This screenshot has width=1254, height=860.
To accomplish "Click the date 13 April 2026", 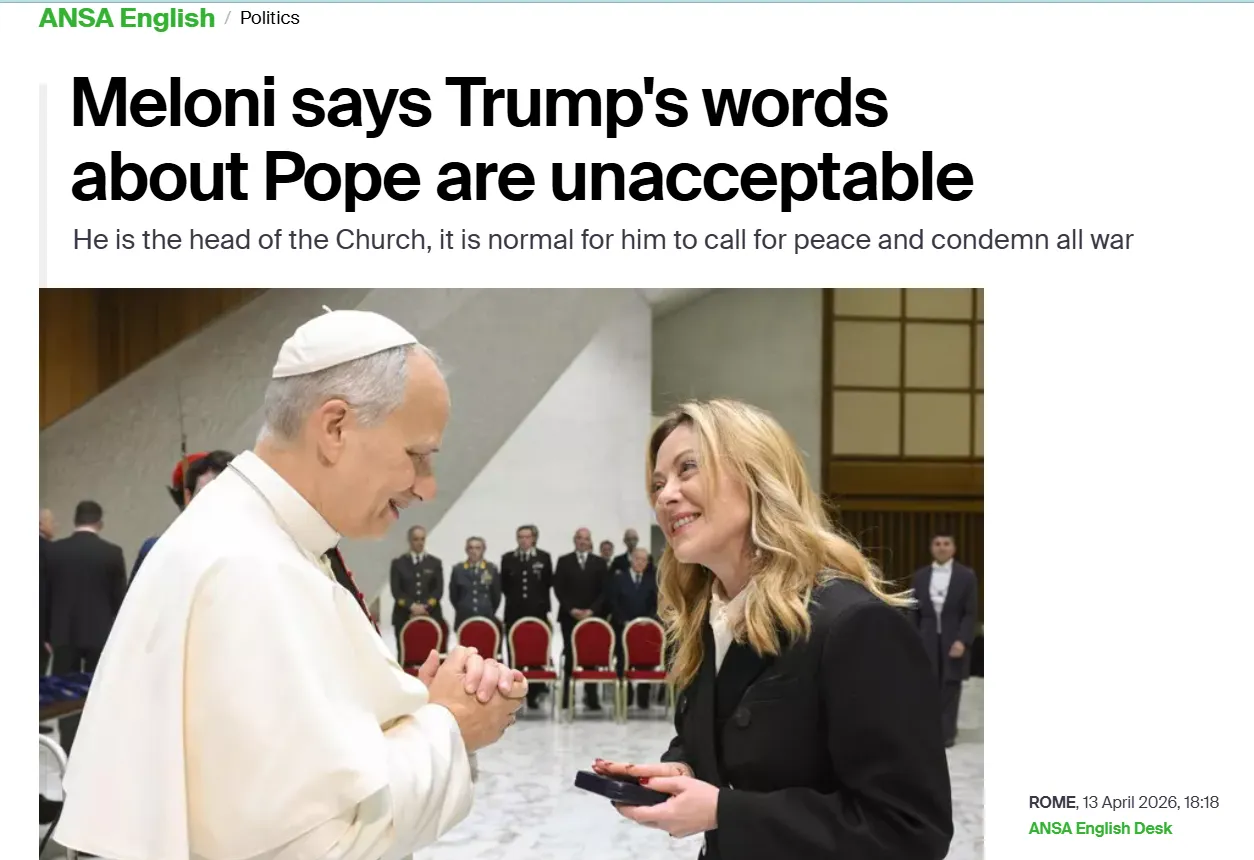I will pyautogui.click(x=1129, y=803).
